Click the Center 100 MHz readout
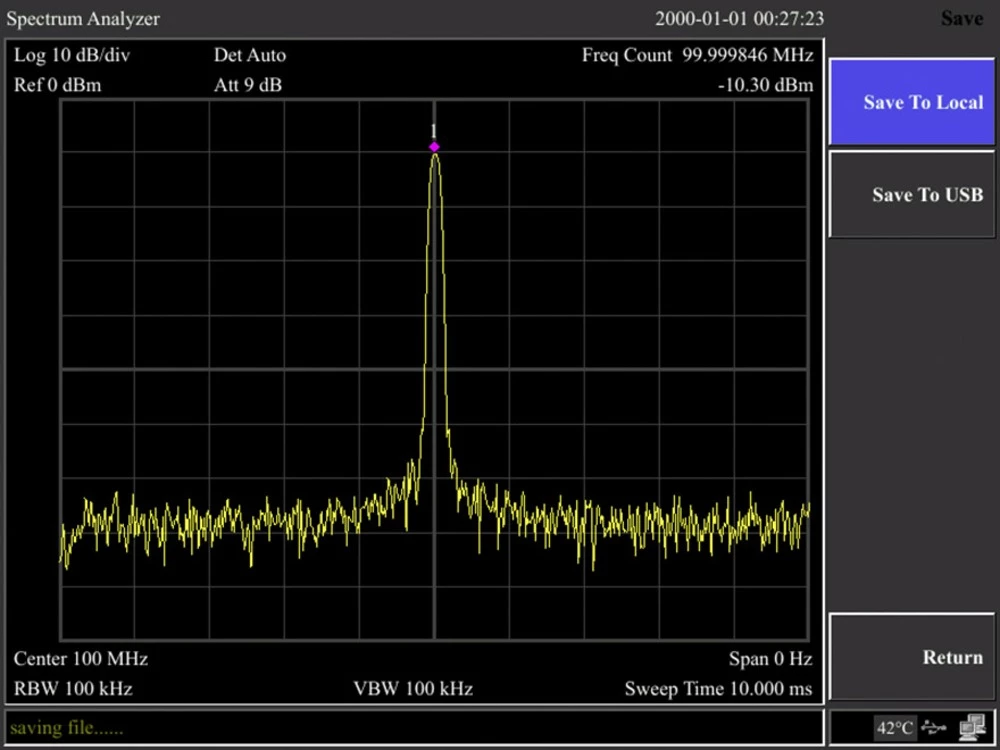 point(81,659)
